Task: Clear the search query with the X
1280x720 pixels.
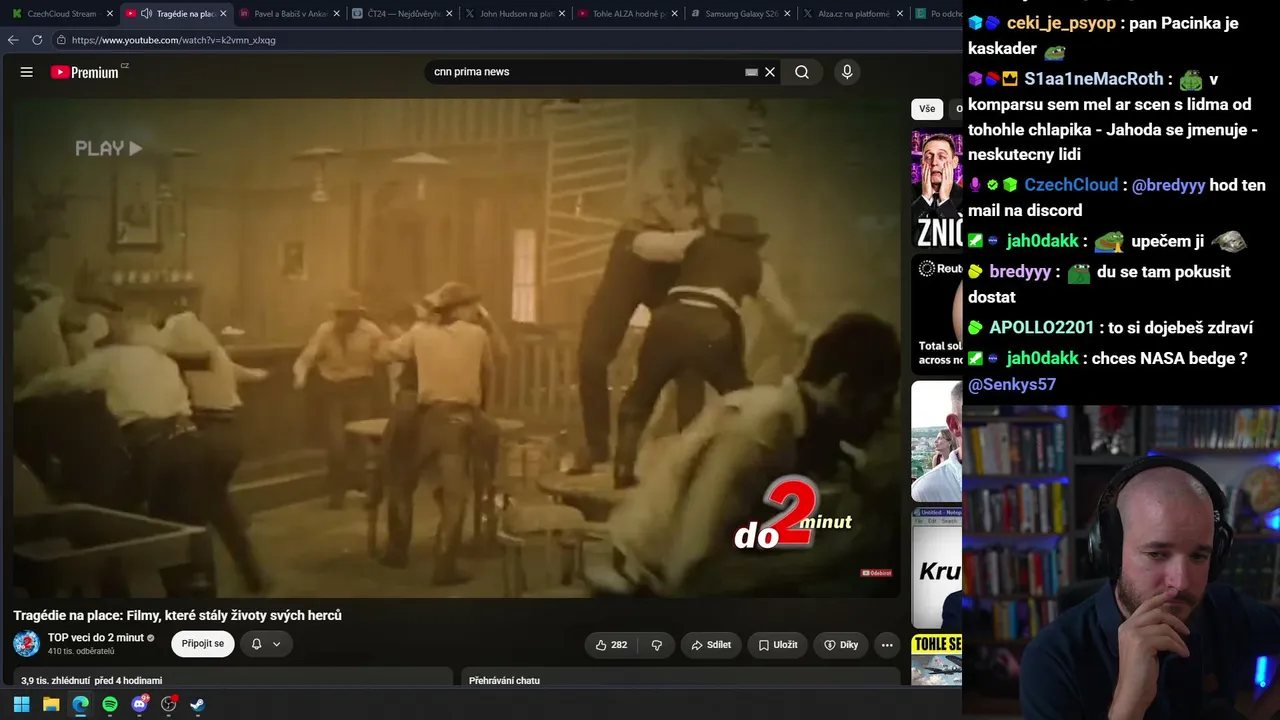Action: point(770,72)
